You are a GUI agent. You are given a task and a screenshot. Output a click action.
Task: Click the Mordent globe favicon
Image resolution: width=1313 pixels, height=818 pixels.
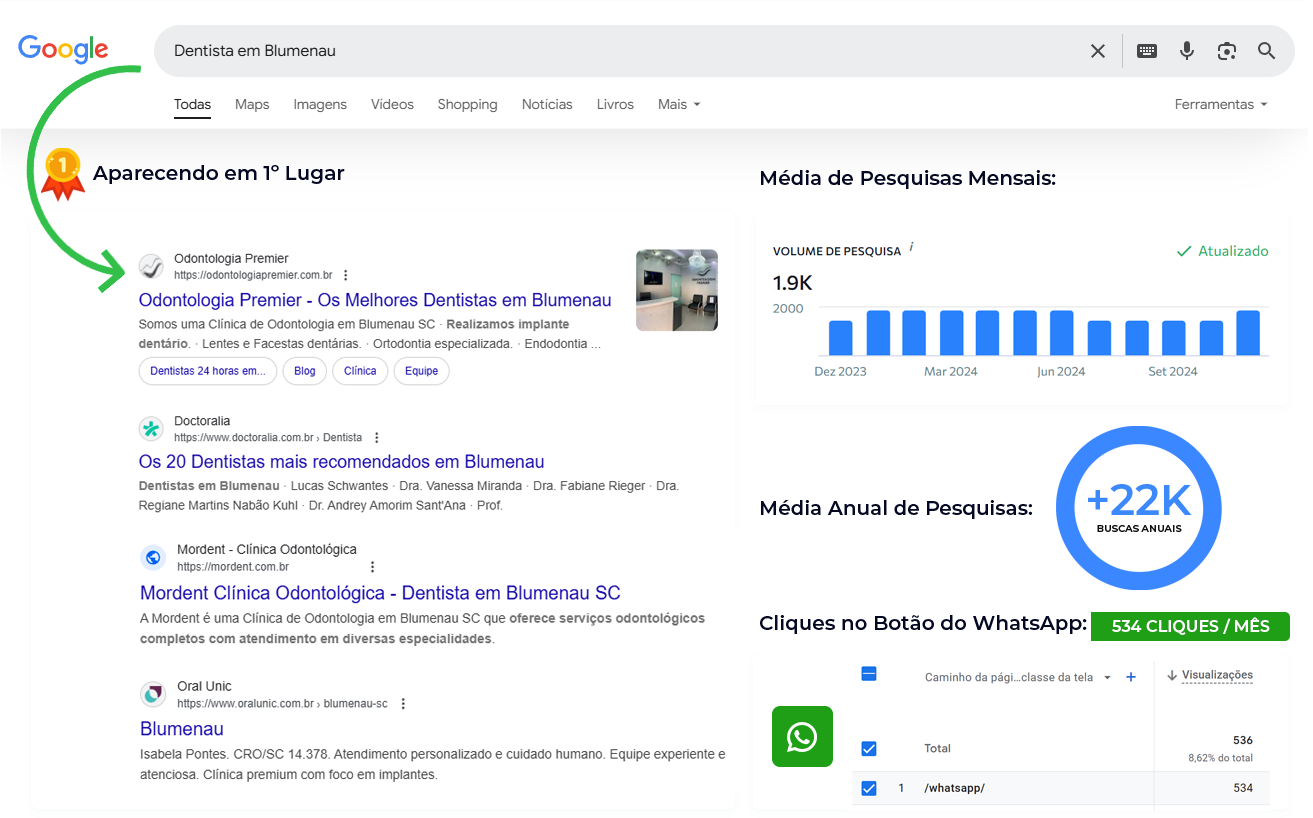pos(153,558)
